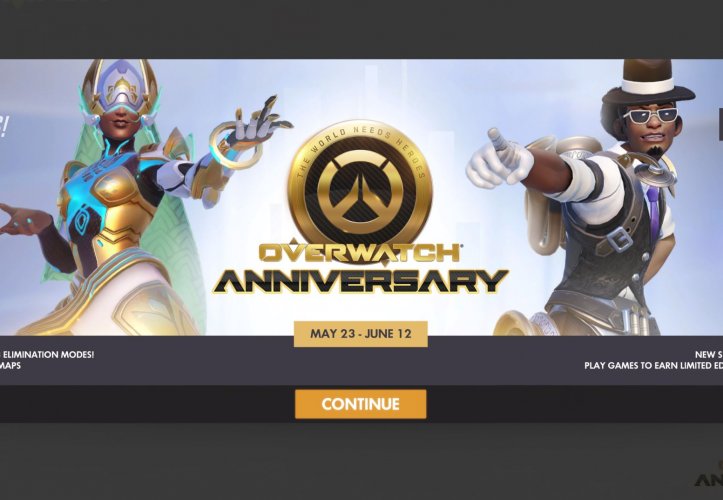Click the orange CONTINUE button
The height and width of the screenshot is (500, 723).
(x=361, y=404)
